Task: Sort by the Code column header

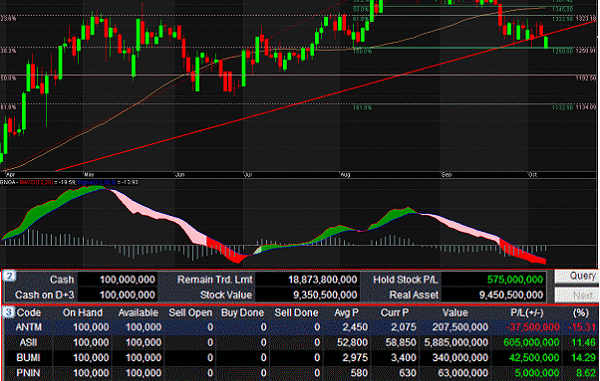Action: pyautogui.click(x=29, y=313)
